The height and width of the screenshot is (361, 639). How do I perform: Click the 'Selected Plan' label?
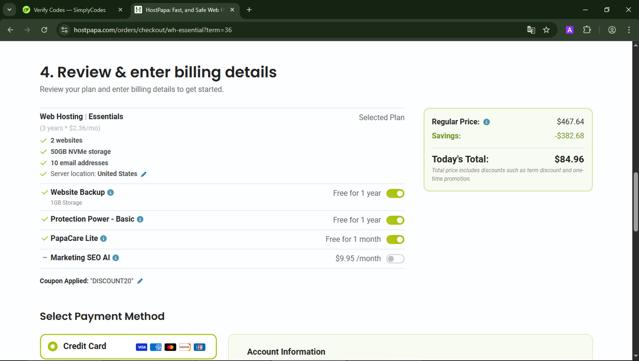(381, 117)
